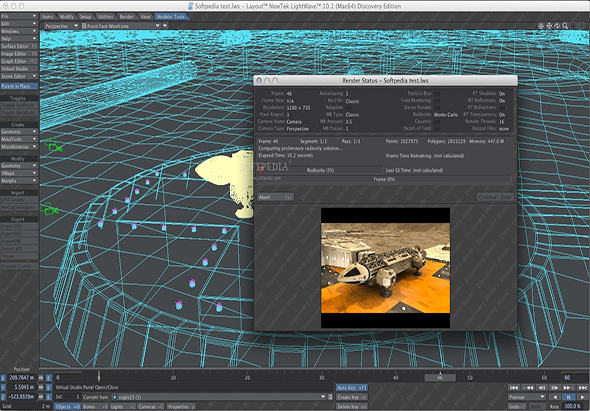Click the viewport move/pan icon
The height and width of the screenshot is (411, 590).
click(549, 26)
